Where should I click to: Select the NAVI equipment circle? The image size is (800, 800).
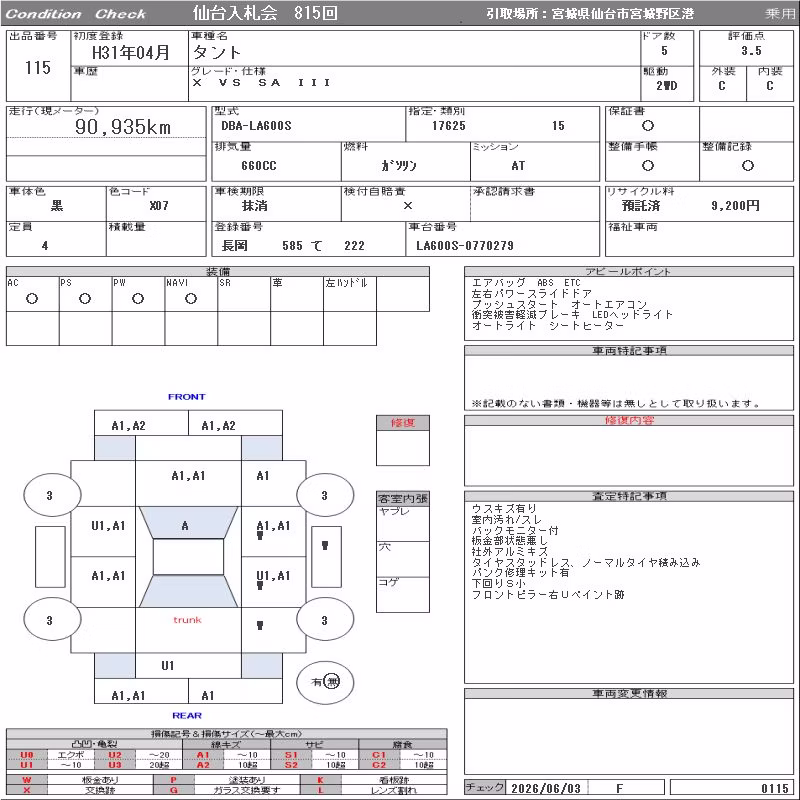pos(191,298)
